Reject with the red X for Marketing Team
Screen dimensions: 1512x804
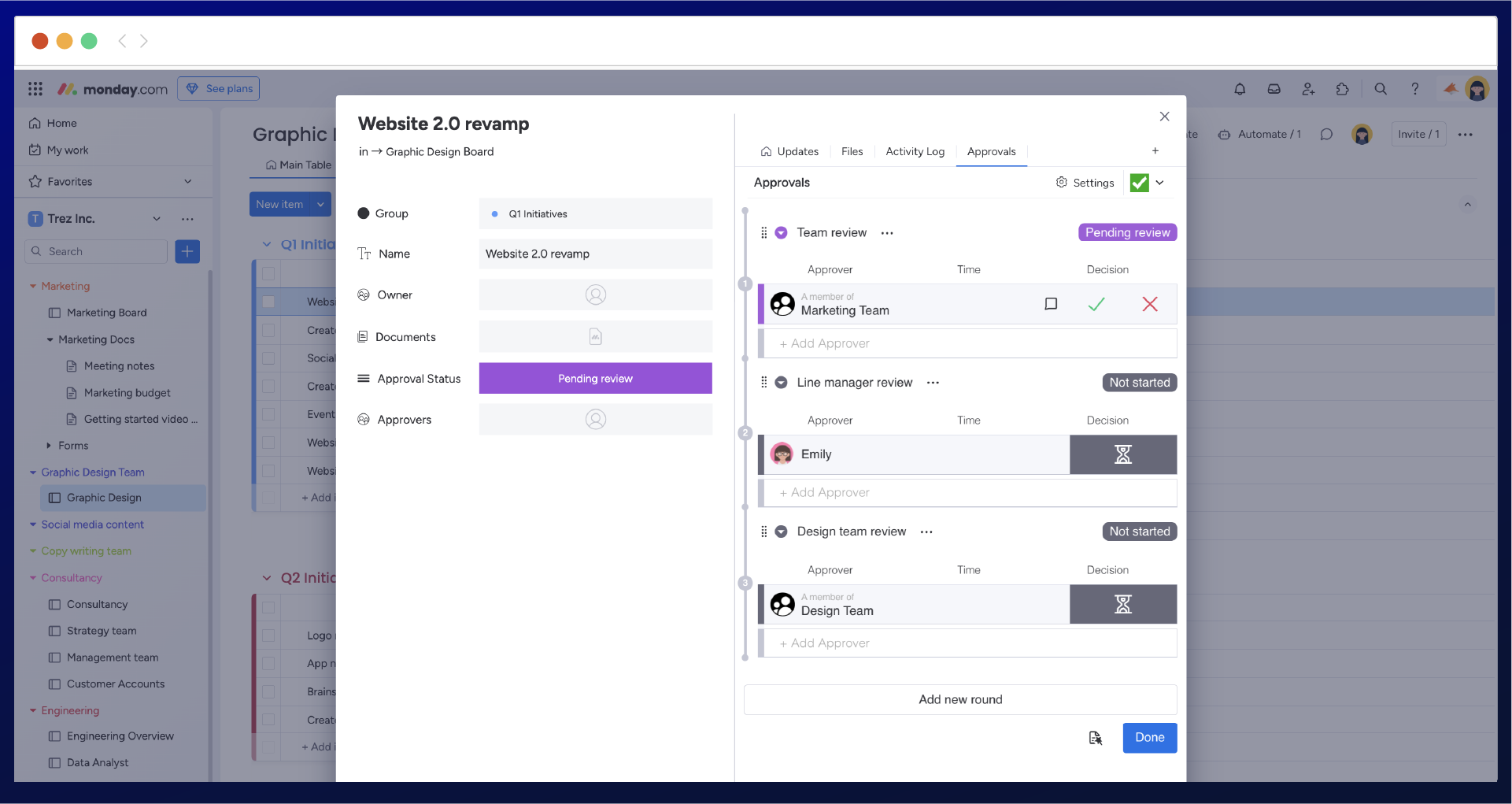click(1149, 305)
